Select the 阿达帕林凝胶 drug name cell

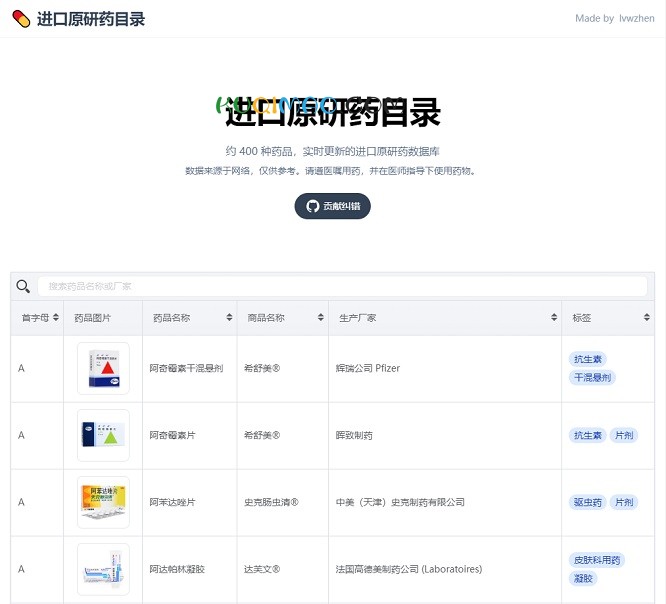pos(177,569)
